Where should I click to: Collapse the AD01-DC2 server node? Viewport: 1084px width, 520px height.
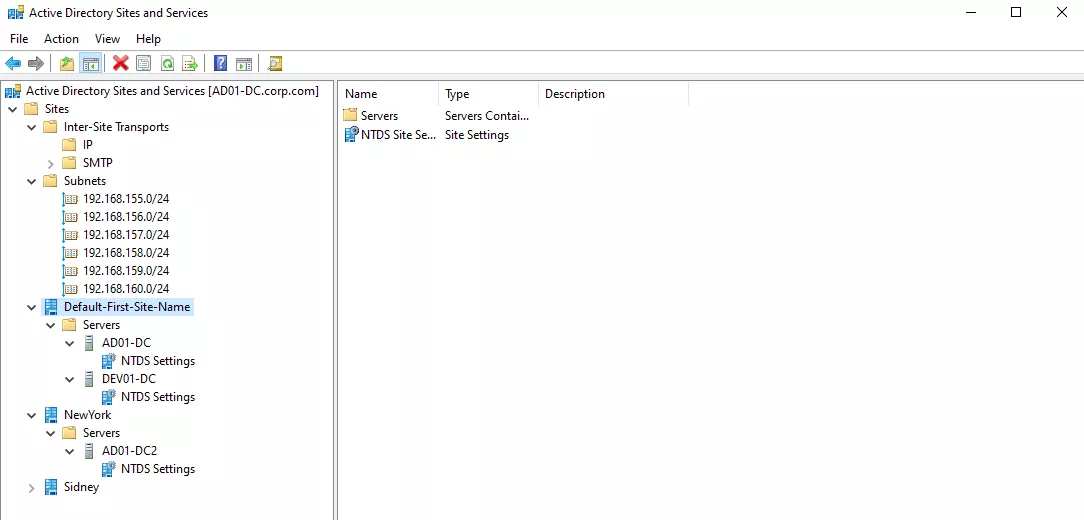[69, 451]
